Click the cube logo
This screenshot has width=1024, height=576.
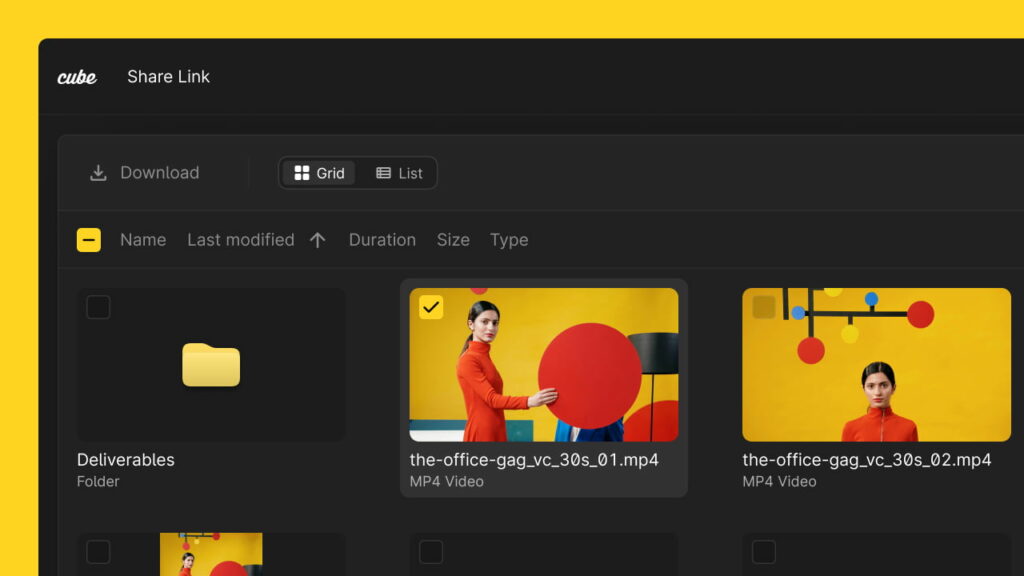point(77,77)
